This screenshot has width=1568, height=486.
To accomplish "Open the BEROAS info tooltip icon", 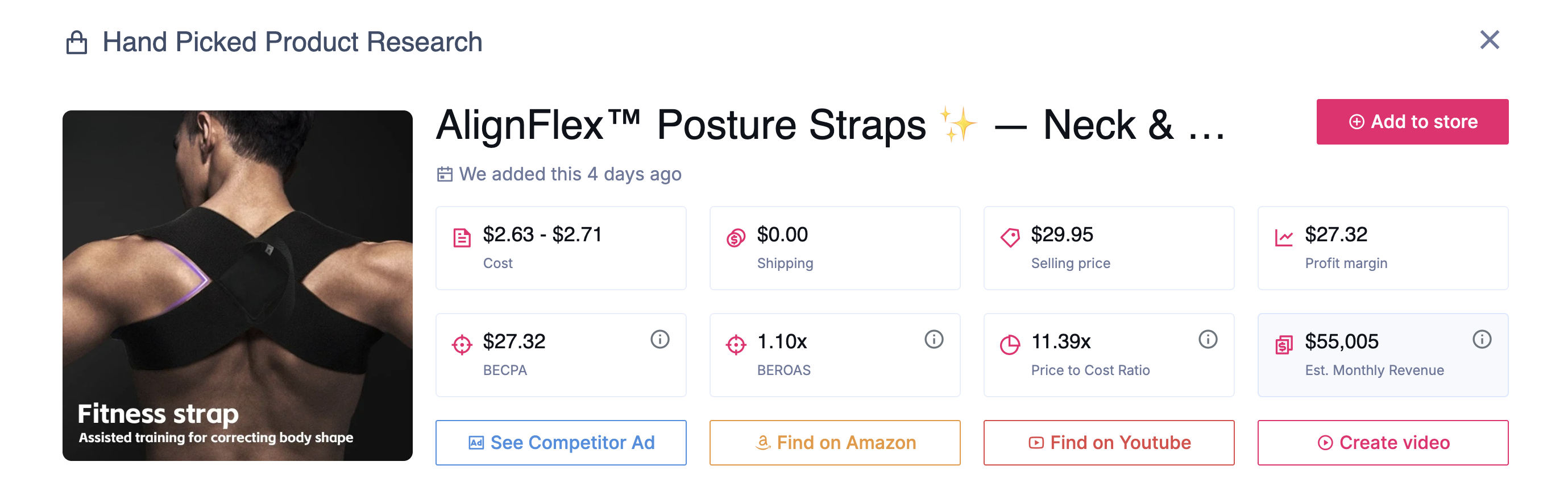I will (x=934, y=340).
